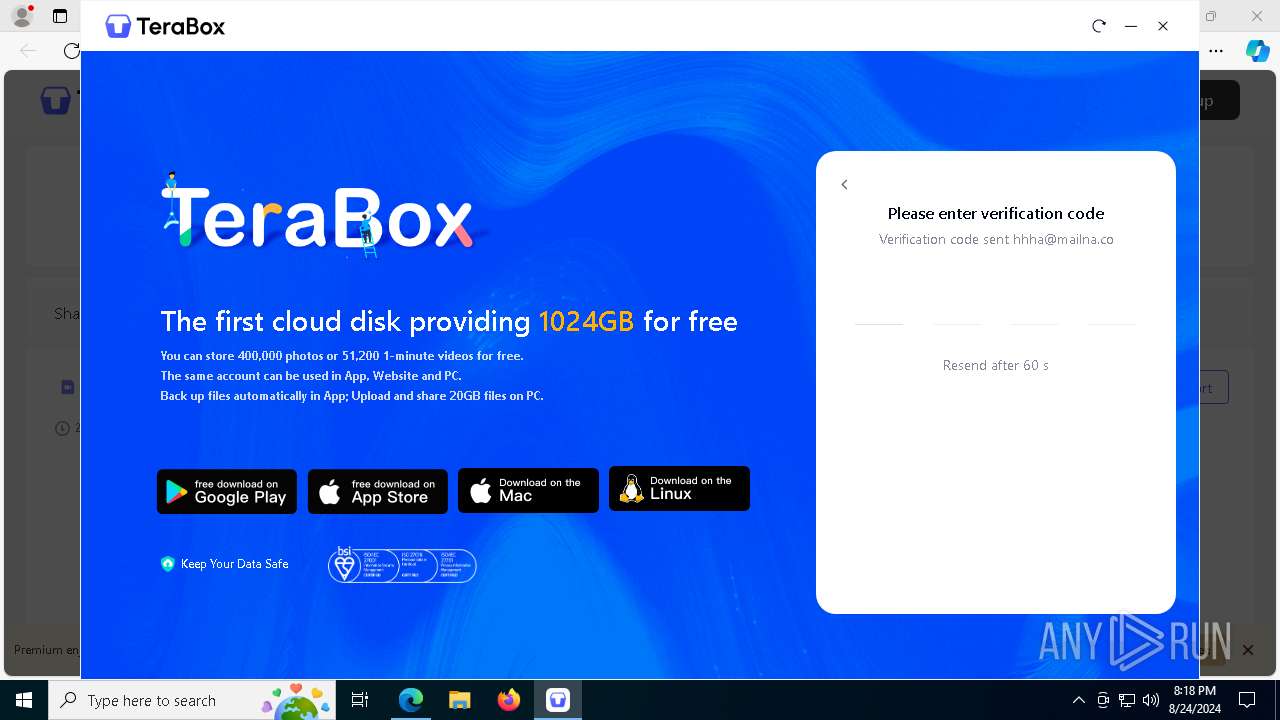This screenshot has width=1280, height=720.
Task: Dismiss the Premium banner with X in browser
Action: click(1247, 650)
